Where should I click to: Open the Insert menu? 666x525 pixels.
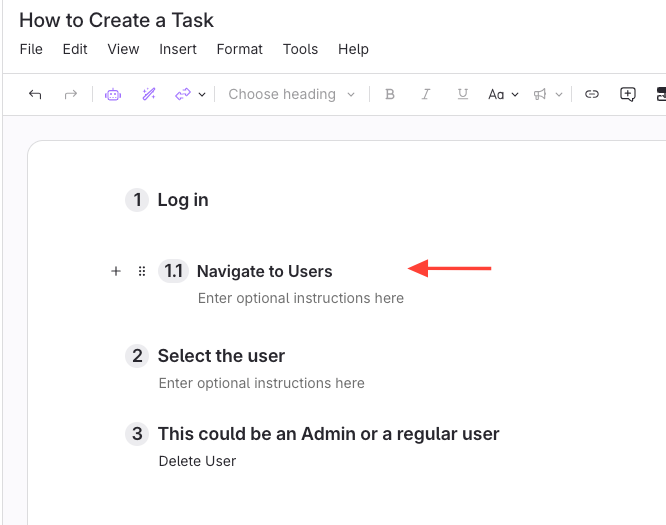[x=178, y=49]
